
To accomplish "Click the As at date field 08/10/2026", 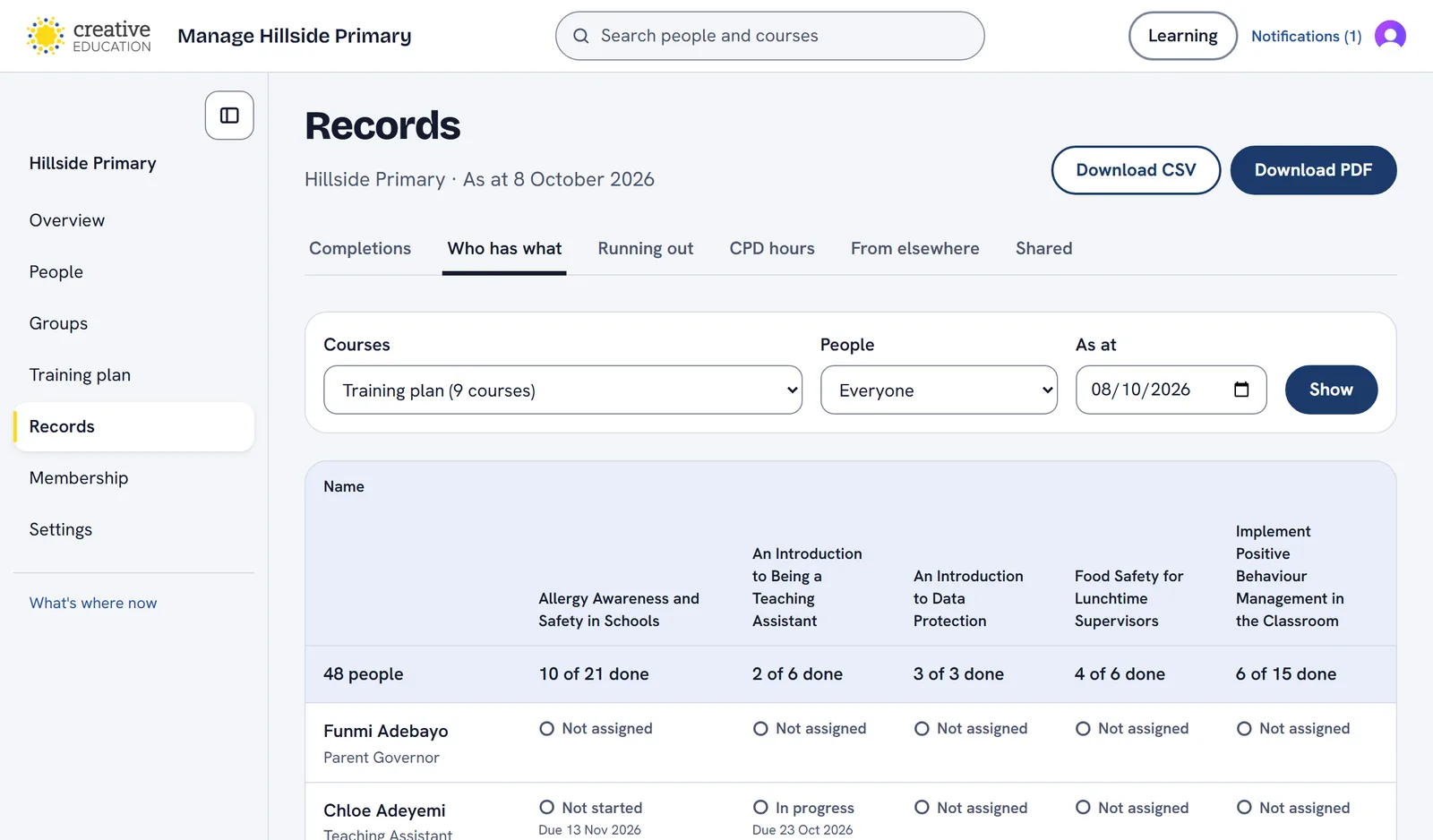I will click(1171, 390).
